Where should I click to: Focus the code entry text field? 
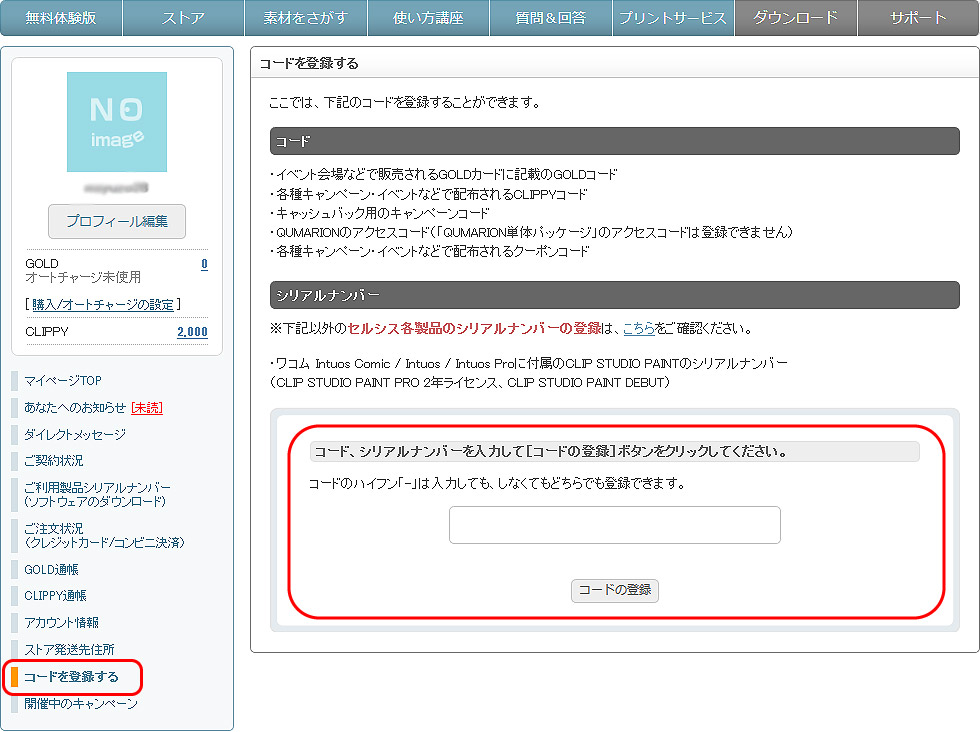[x=615, y=525]
